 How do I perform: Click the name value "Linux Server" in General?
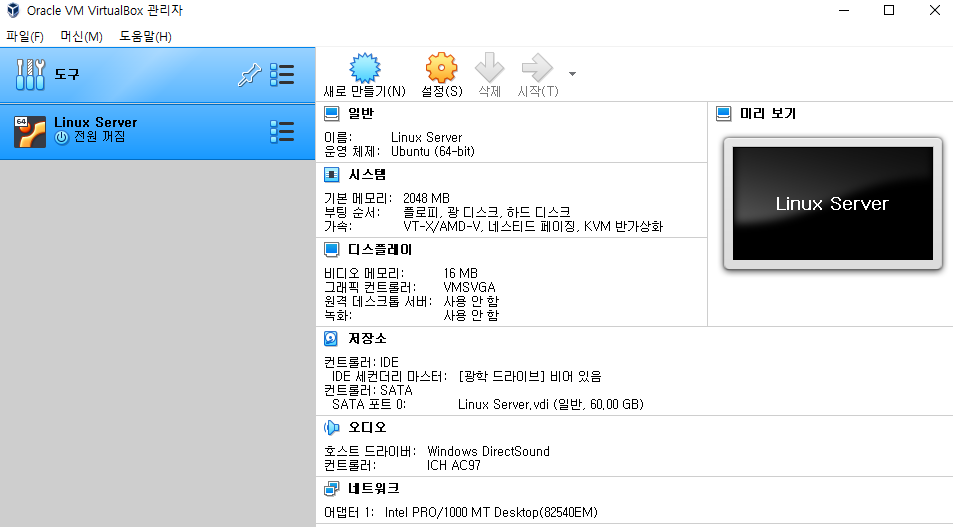pyautogui.click(x=426, y=138)
